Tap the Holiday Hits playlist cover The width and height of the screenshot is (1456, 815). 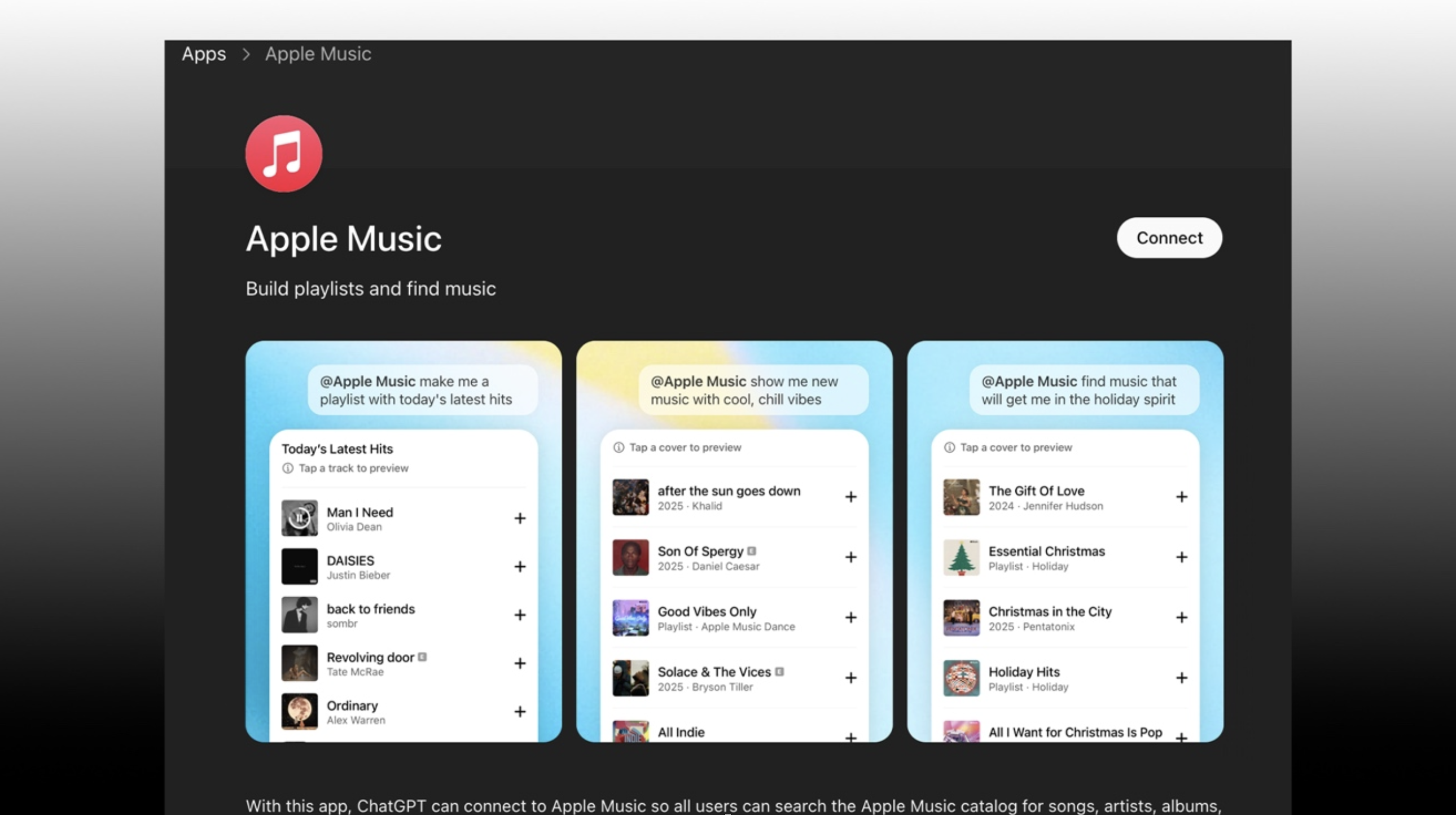961,678
